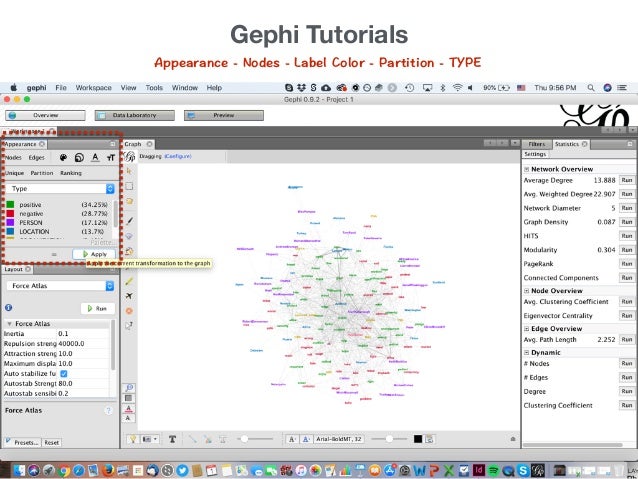This screenshot has height=479, width=638.
Task: Pick the direct selection arrow tool
Action: (129, 171)
